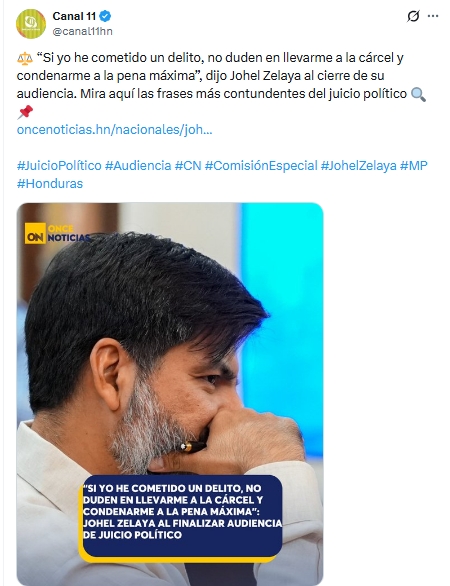Viewport: 450px width, 586px height.
Task: Select the #JuicioPolítico hashtag
Action: [59, 166]
